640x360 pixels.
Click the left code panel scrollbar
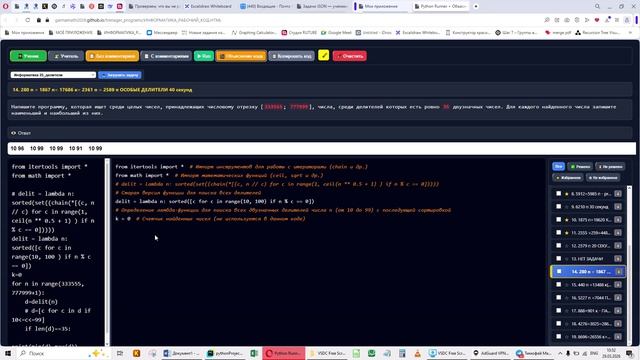click(107, 251)
